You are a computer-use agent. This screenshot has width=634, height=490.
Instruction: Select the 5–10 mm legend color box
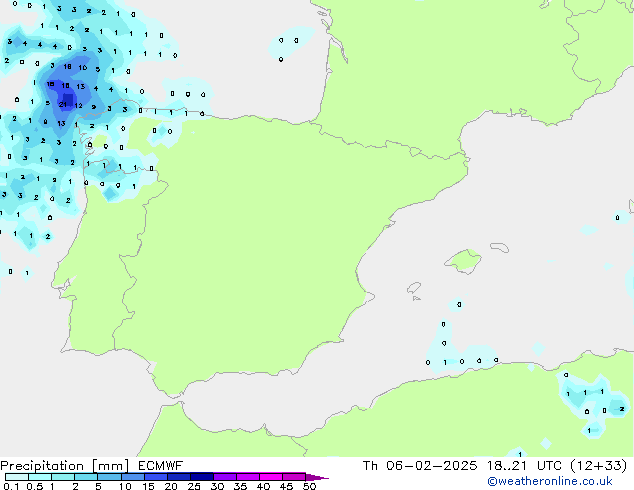coord(109,477)
